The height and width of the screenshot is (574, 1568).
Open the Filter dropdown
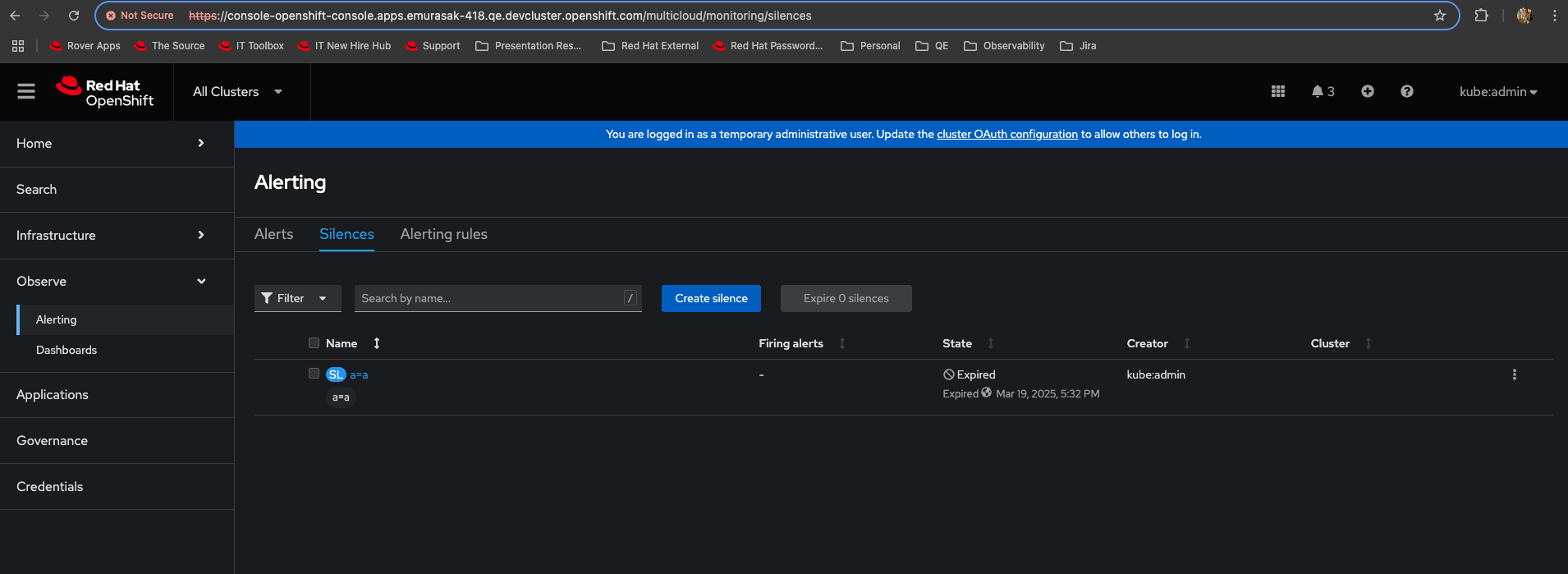click(297, 298)
